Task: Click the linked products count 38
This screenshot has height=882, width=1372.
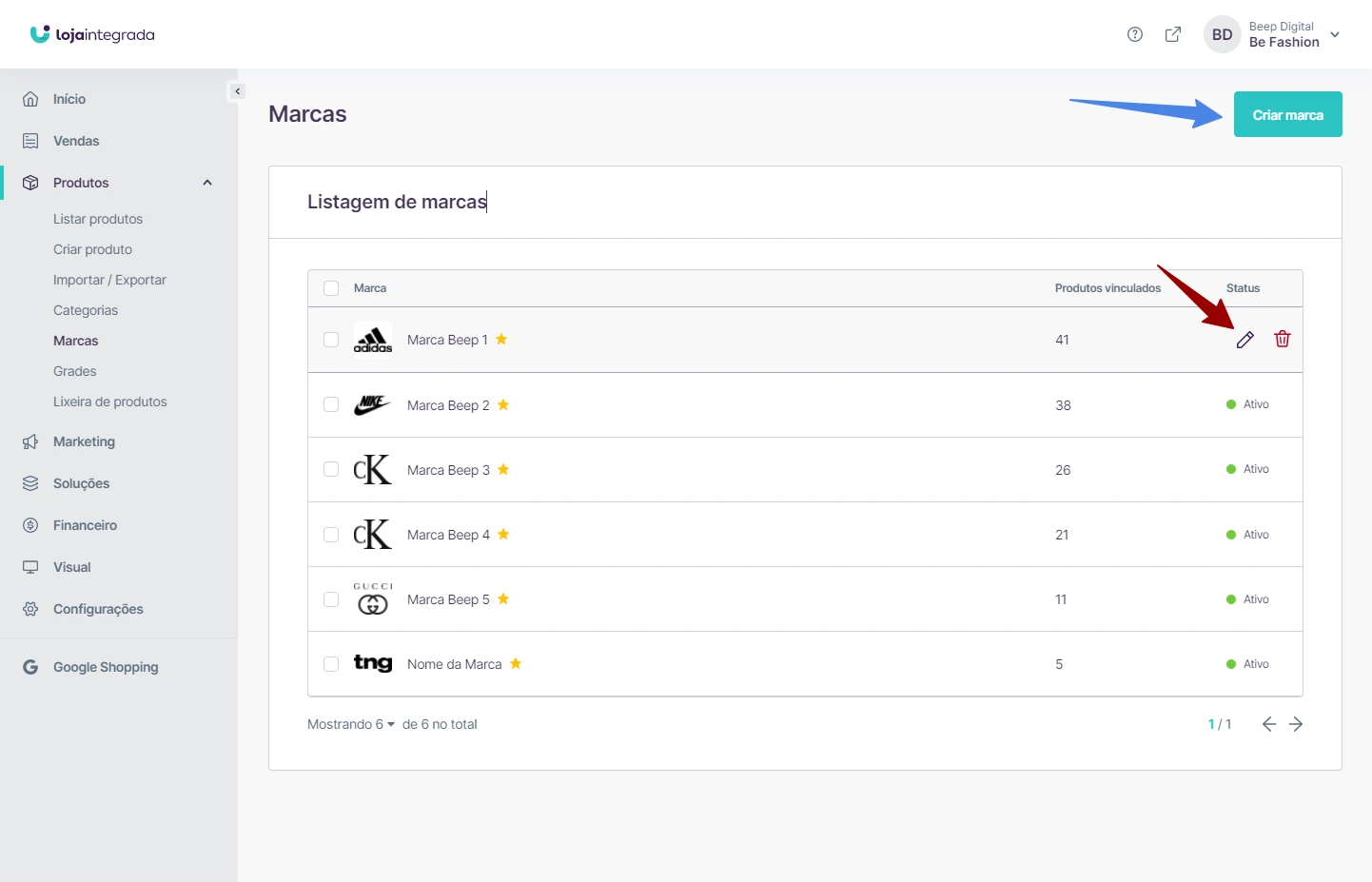Action: tap(1063, 405)
